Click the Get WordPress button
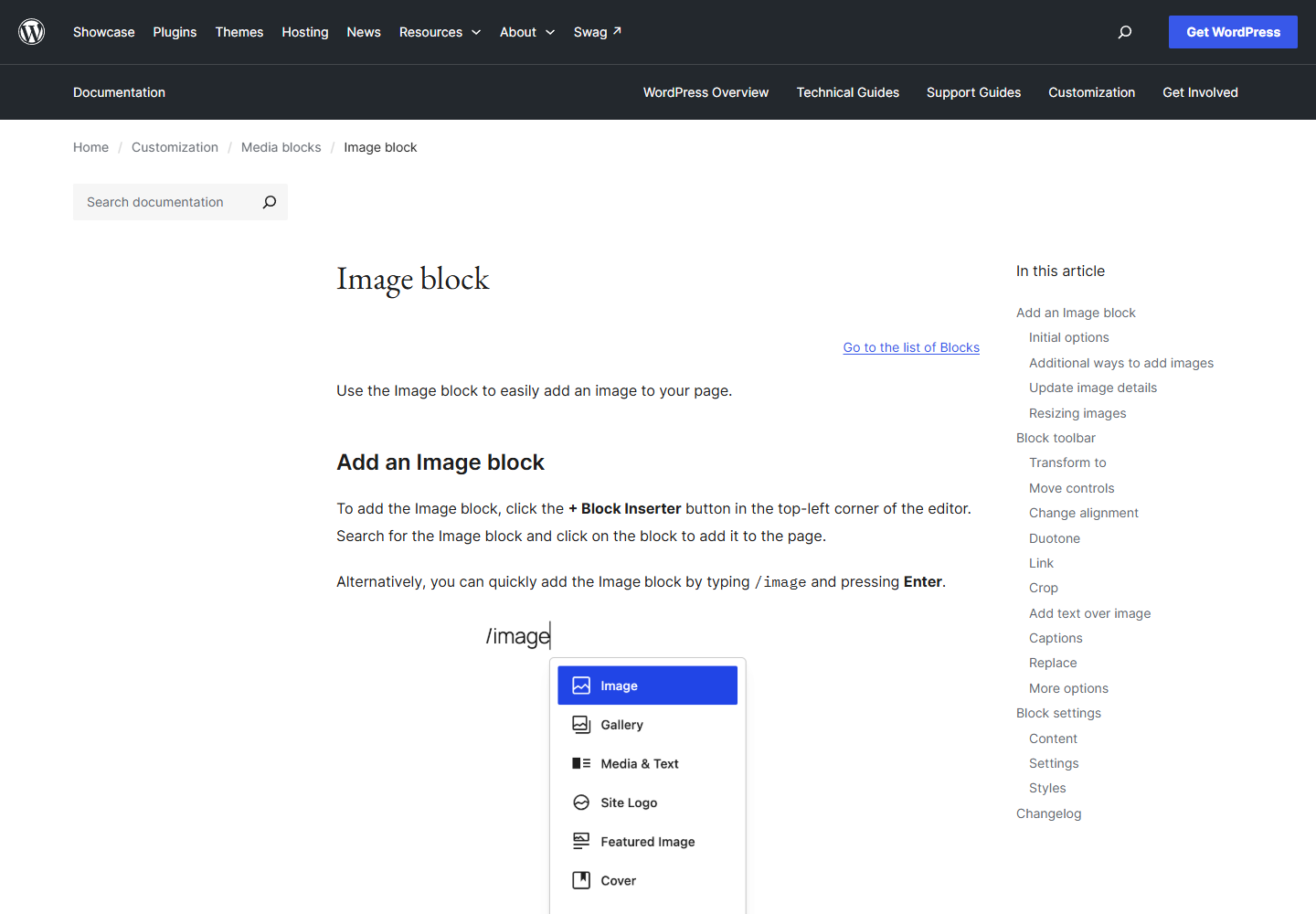This screenshot has height=914, width=1316. (1233, 32)
